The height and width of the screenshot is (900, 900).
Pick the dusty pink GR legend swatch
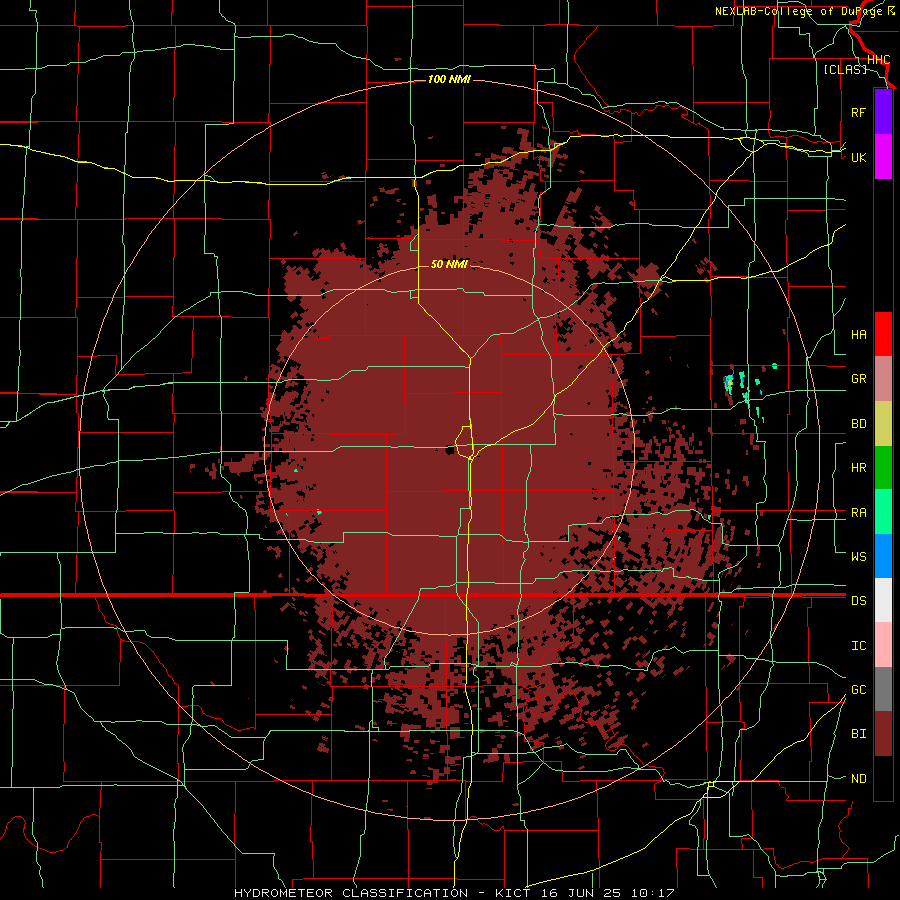click(883, 379)
